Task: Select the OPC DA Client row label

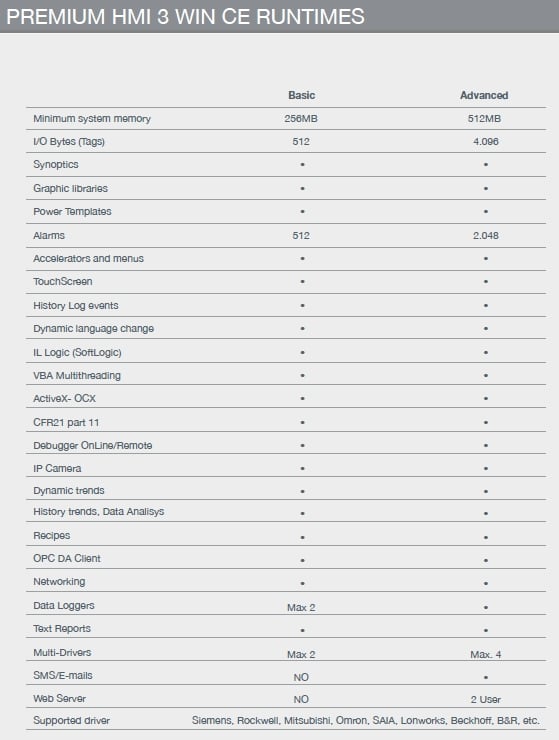Action: pos(67,558)
